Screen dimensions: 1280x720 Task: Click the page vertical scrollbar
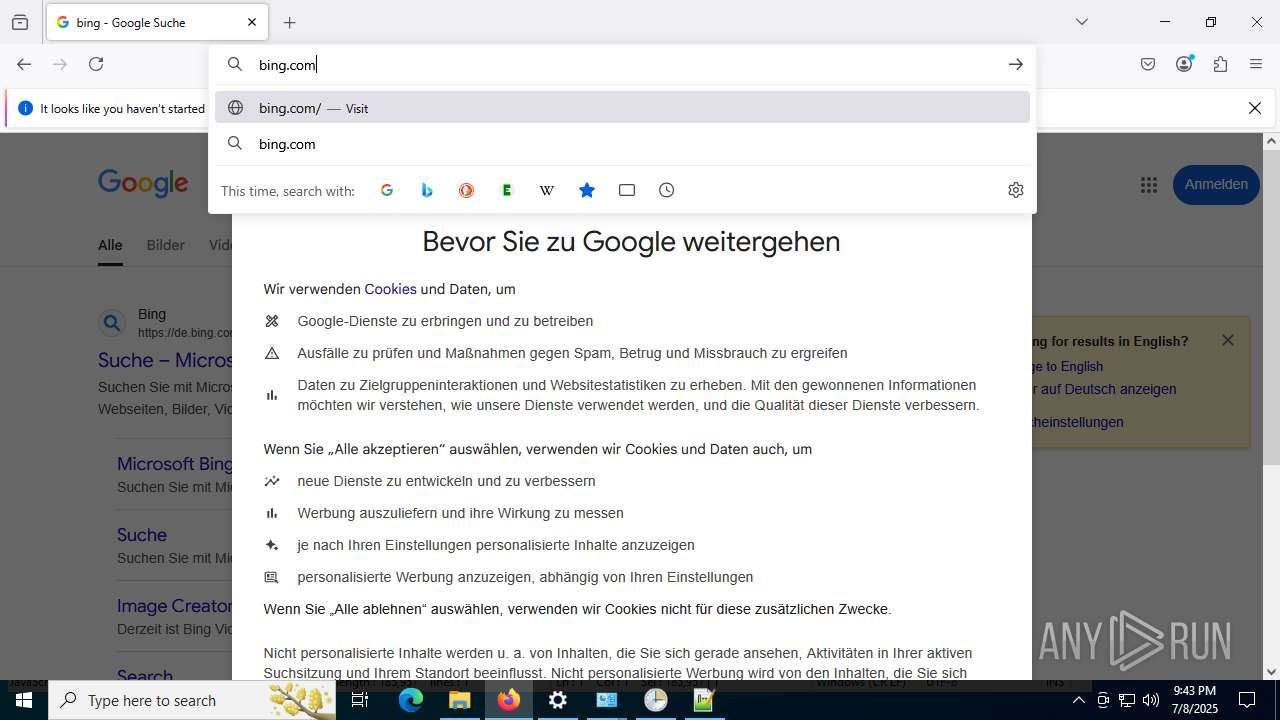click(1271, 307)
